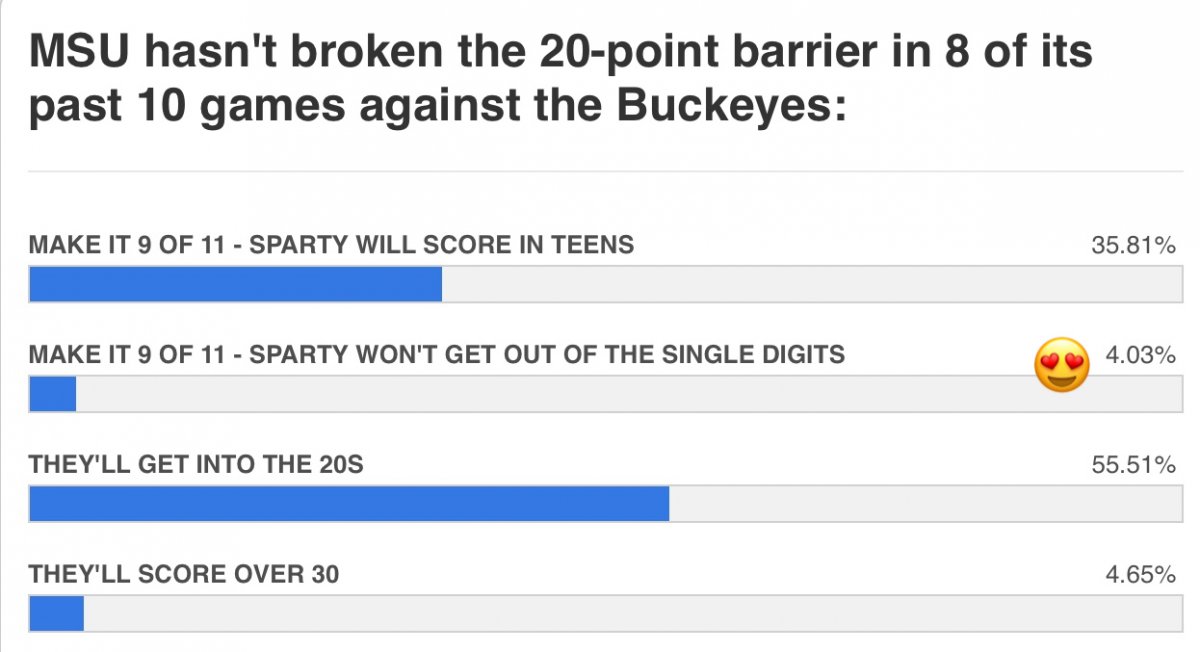This screenshot has height=652, width=1200.
Task: Click the 4.03% result value
Action: pos(1140,354)
